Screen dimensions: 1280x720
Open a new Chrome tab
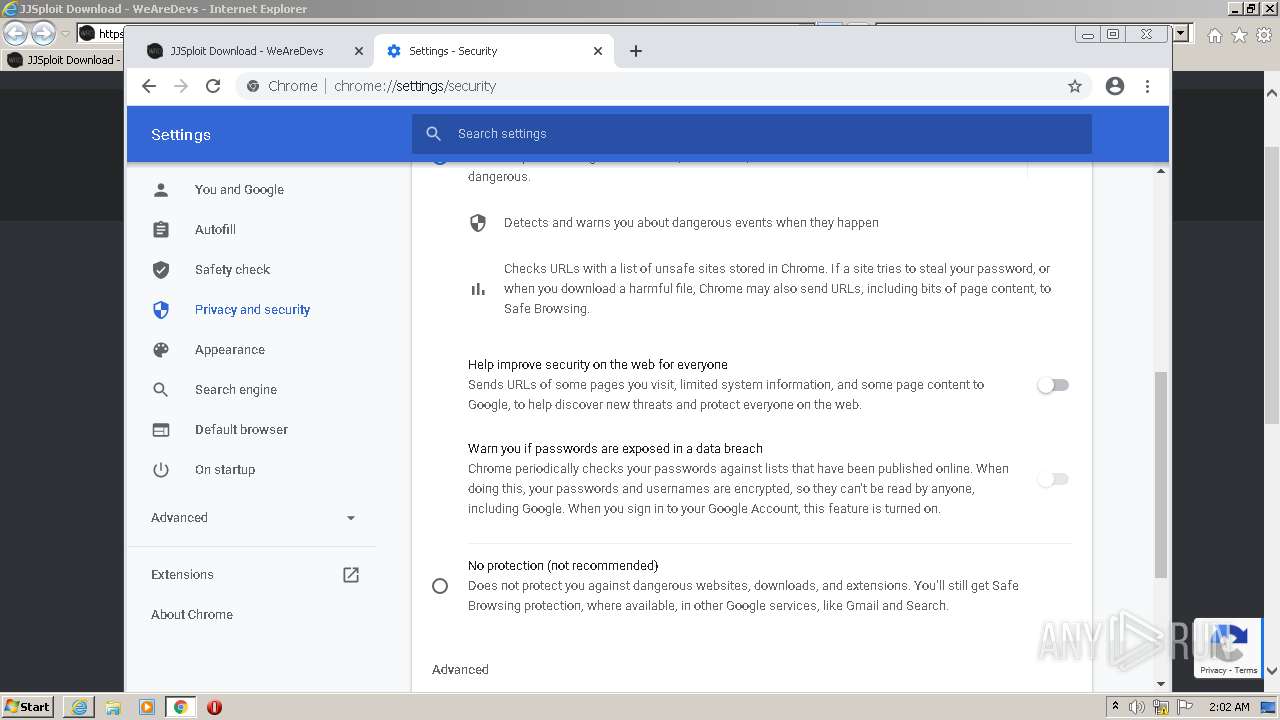click(x=636, y=51)
